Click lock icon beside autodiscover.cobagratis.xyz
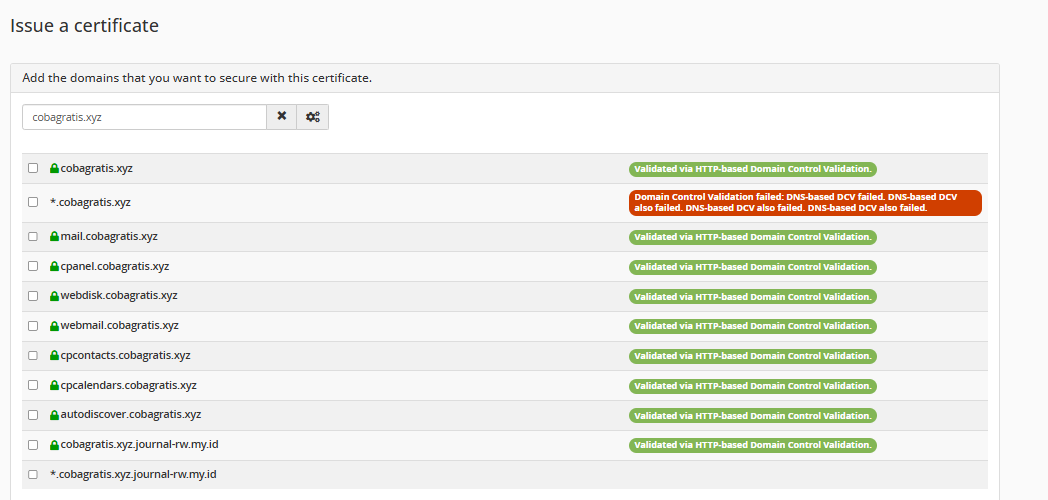1048x500 pixels. pos(55,415)
